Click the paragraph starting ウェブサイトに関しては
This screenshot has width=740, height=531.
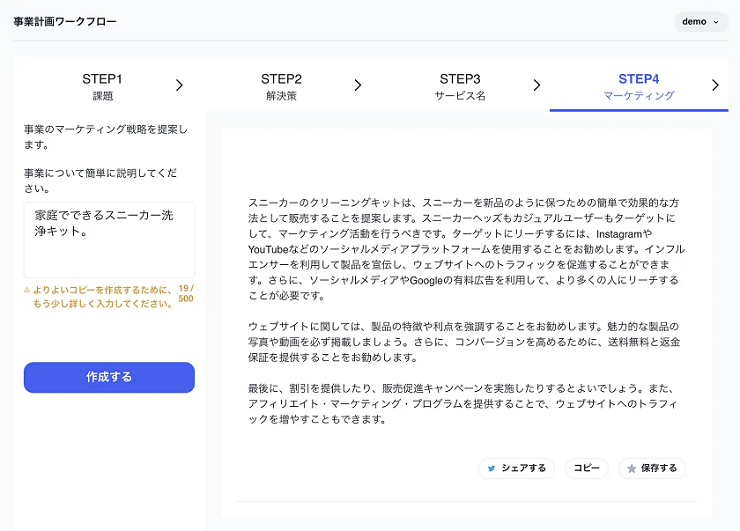pos(464,342)
